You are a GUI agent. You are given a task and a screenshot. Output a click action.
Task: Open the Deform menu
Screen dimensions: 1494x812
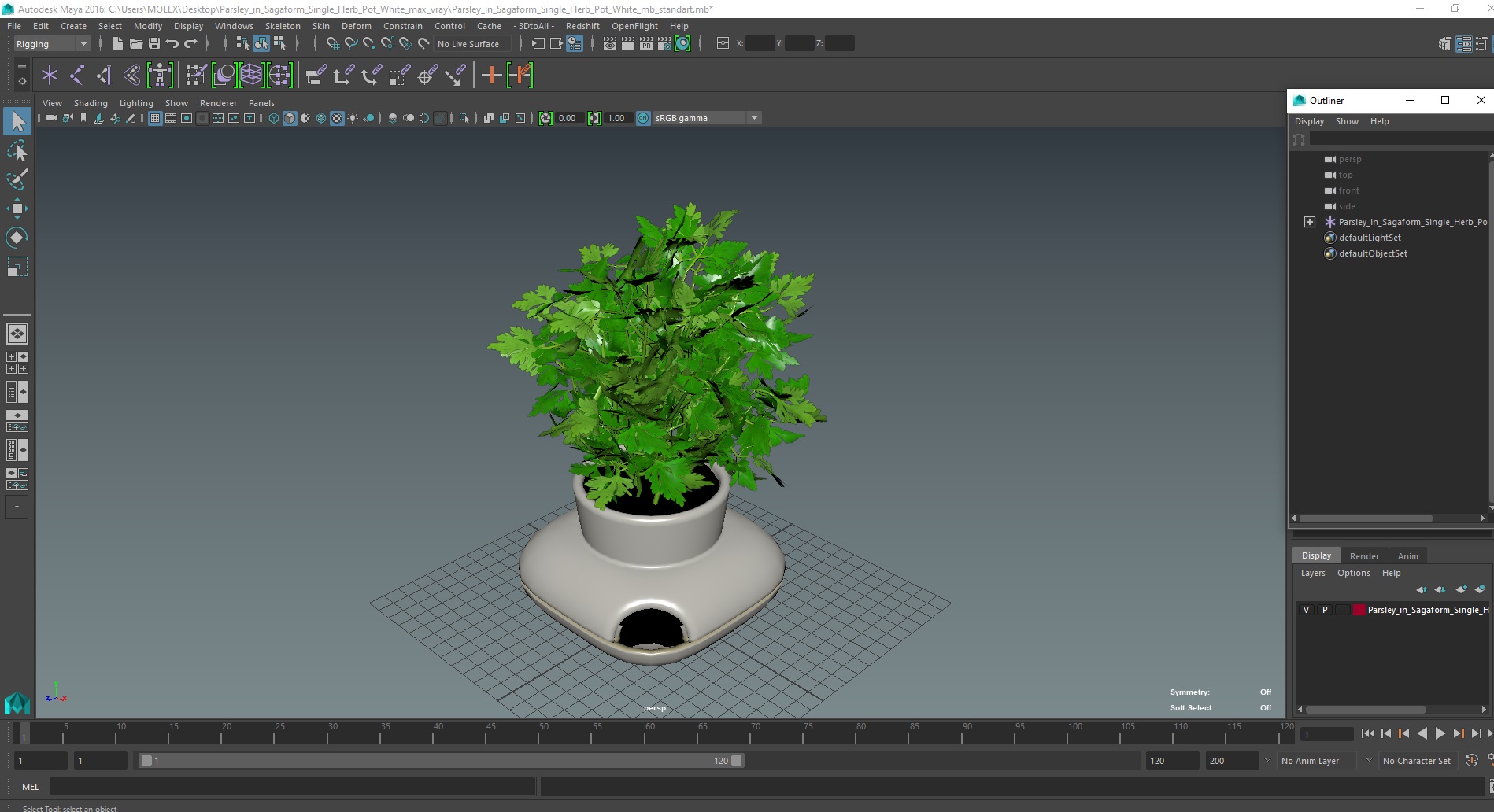(x=356, y=26)
